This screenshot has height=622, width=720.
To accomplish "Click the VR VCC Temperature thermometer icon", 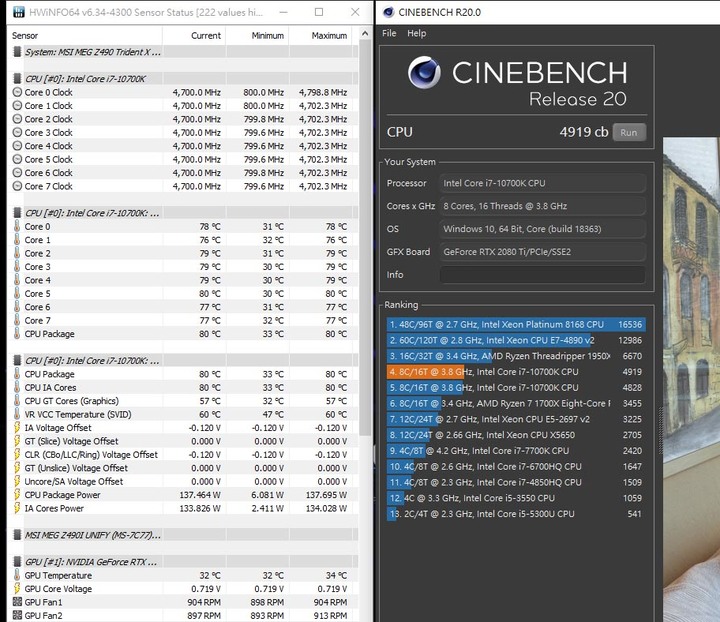I will coord(17,414).
